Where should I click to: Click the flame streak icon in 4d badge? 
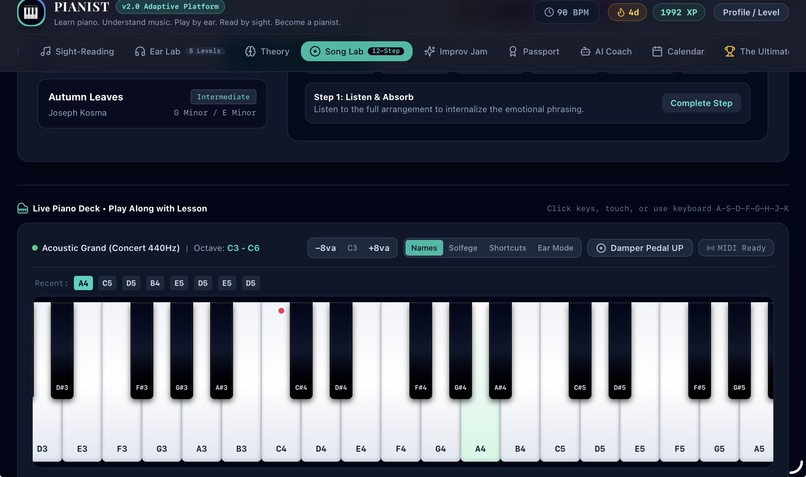point(620,12)
